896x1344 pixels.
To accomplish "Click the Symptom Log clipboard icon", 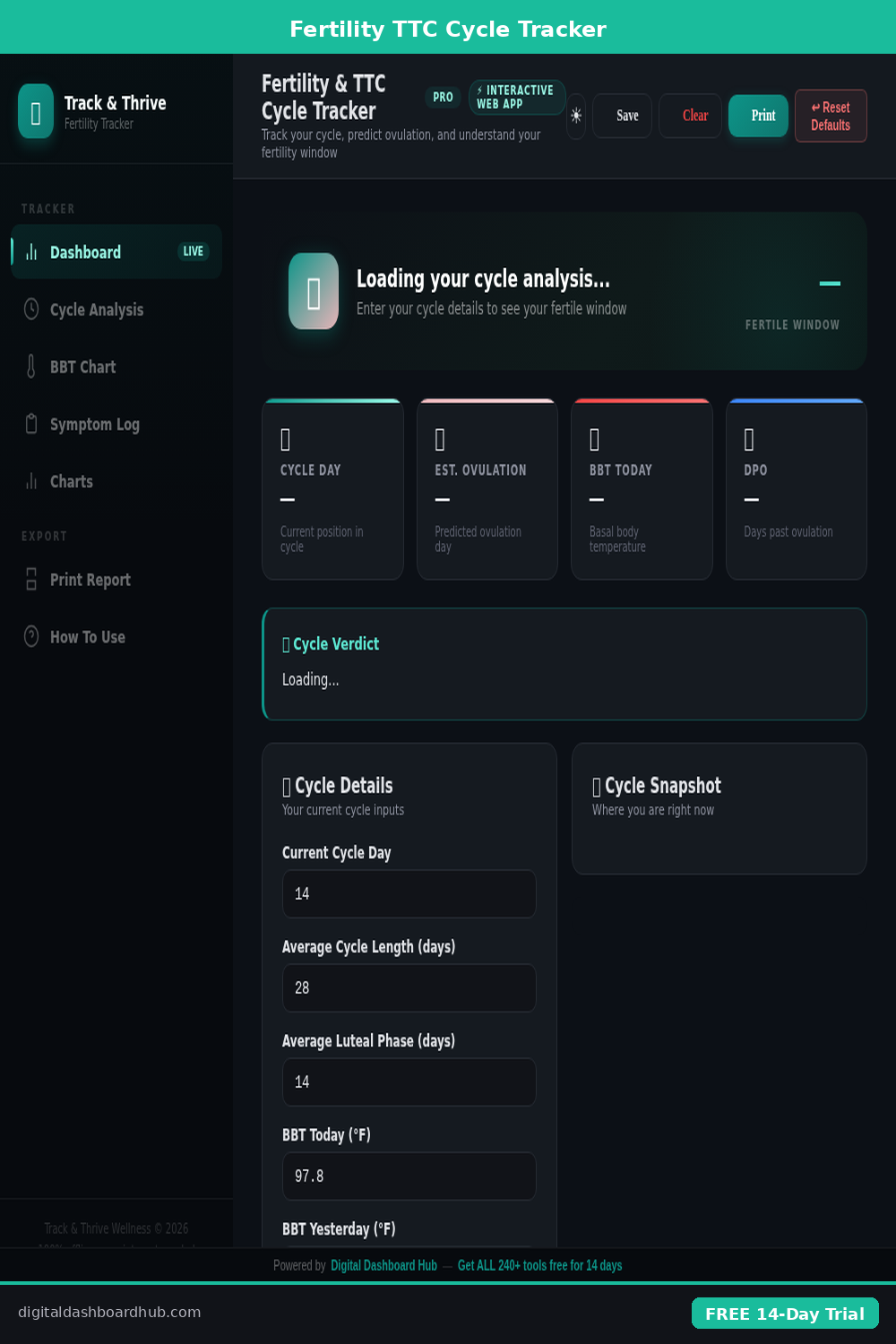I will click(x=31, y=424).
